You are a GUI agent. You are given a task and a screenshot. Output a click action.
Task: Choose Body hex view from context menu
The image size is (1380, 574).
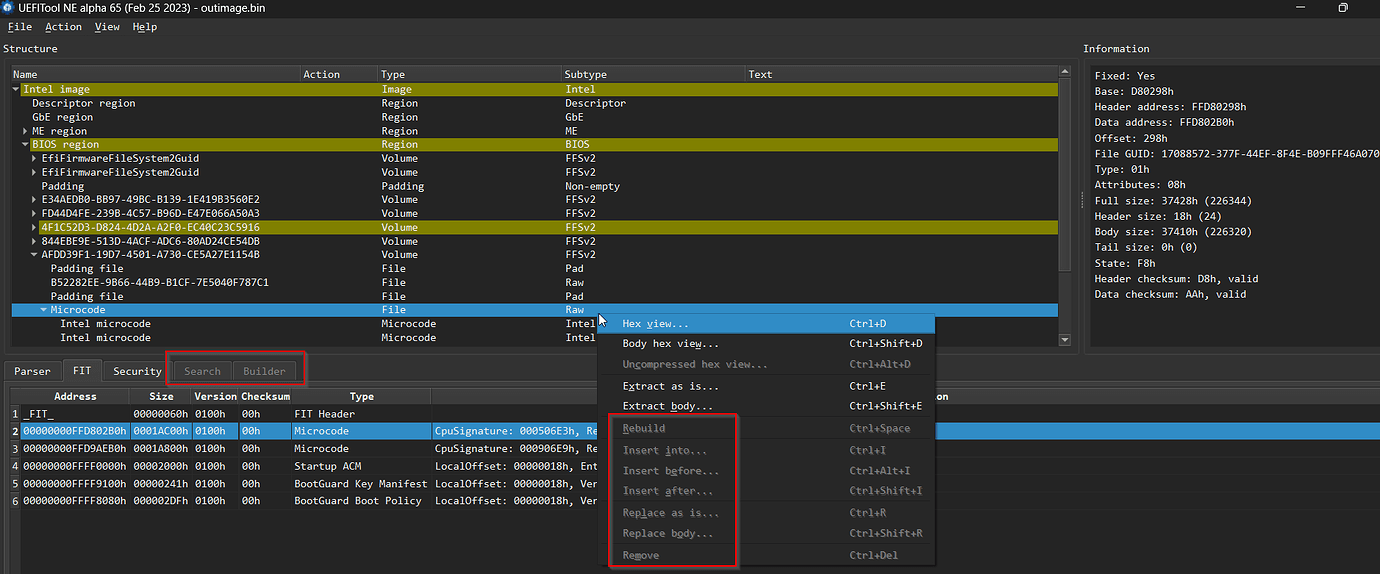(x=766, y=344)
